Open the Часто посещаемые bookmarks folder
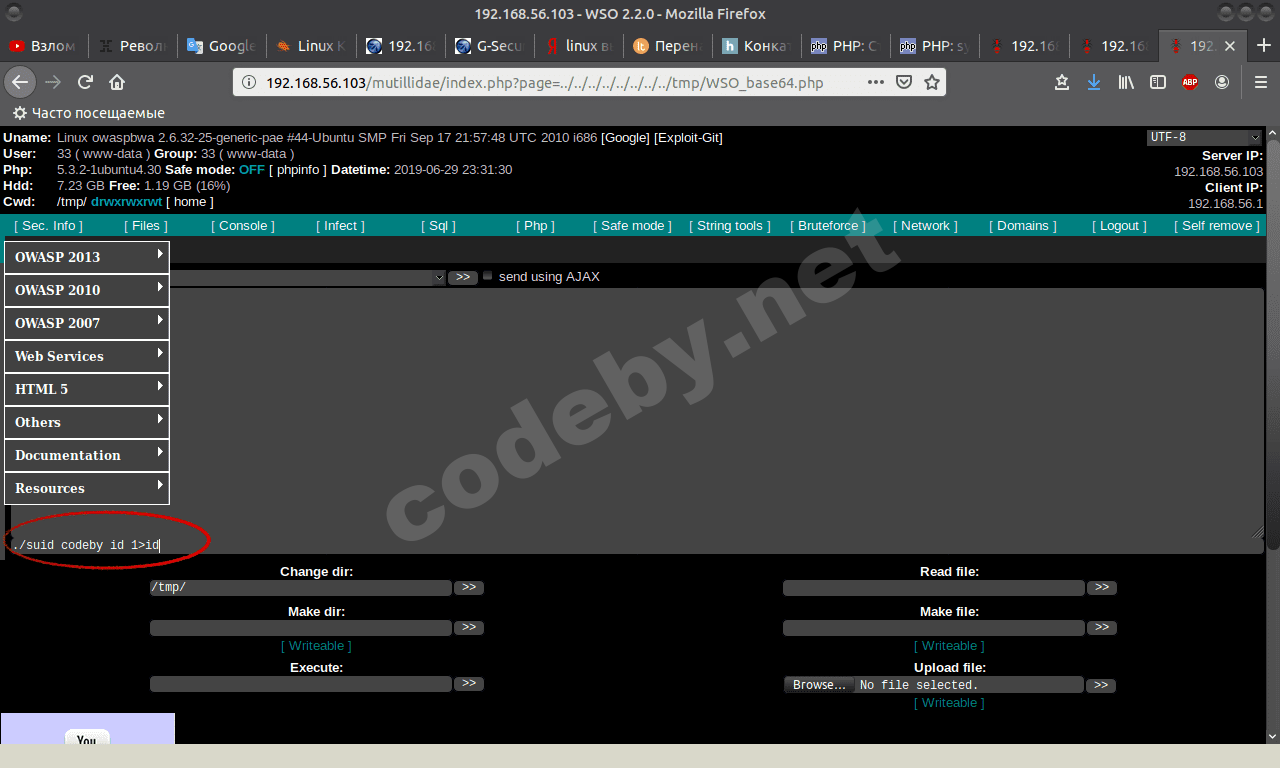The image size is (1280, 768). tap(88, 113)
